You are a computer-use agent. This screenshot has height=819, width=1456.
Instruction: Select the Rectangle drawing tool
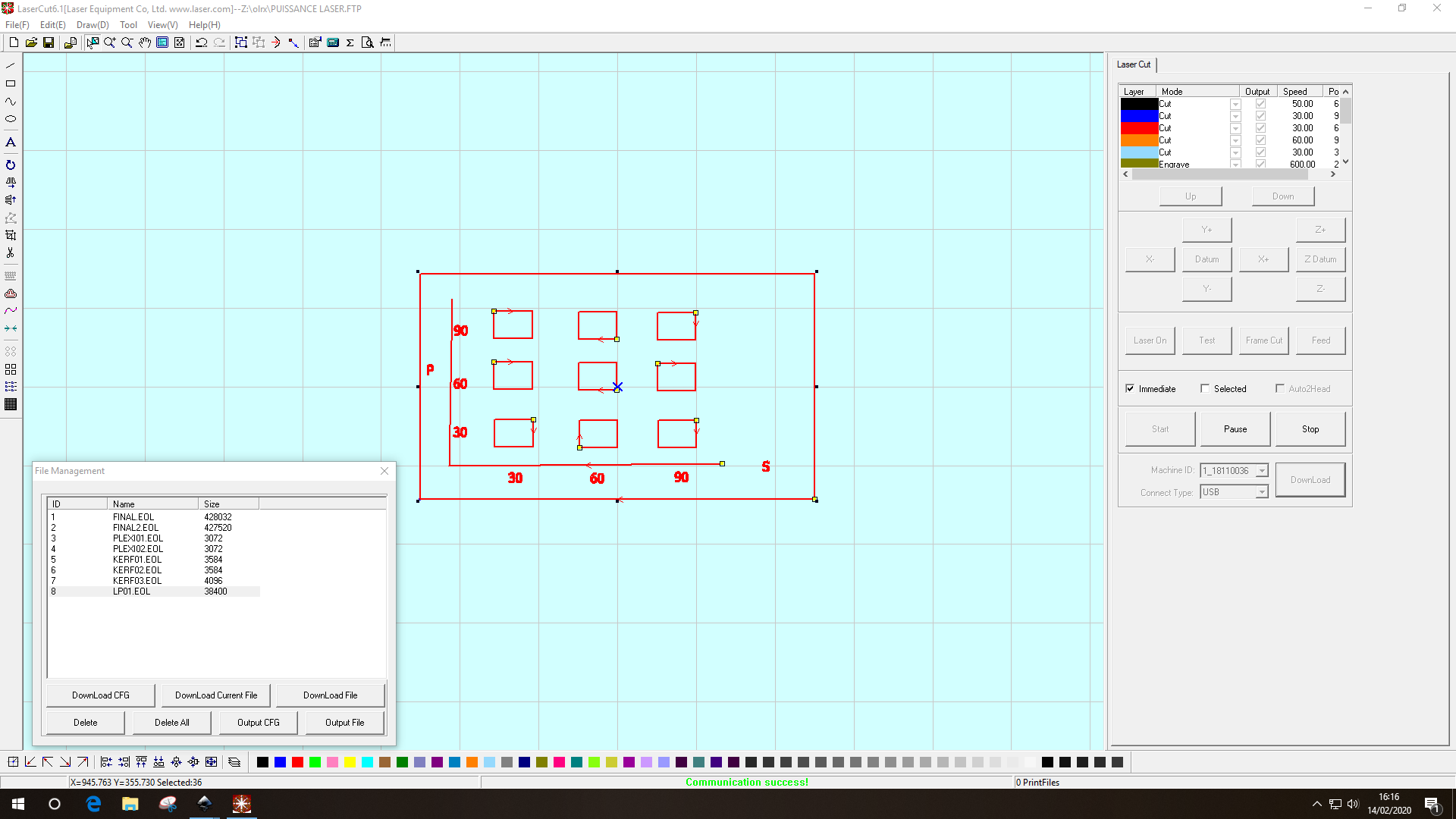click(11, 83)
